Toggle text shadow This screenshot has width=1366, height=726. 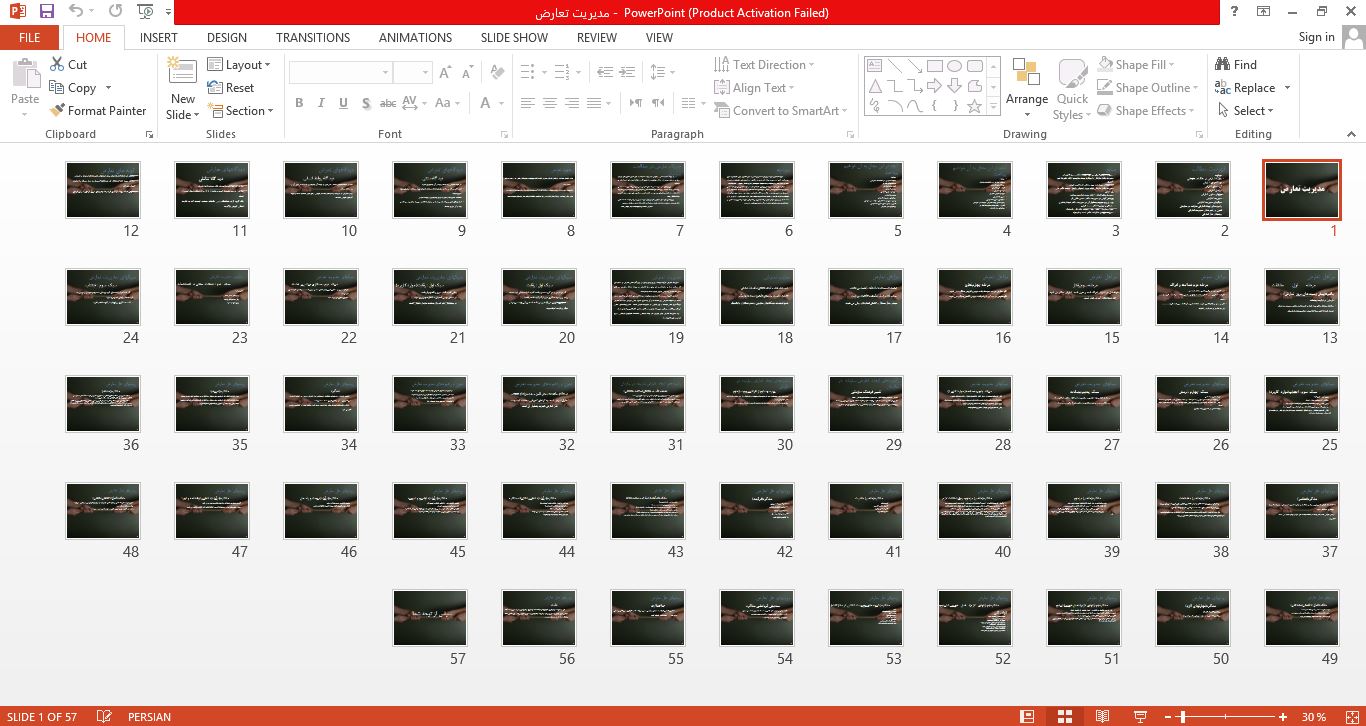pos(366,103)
